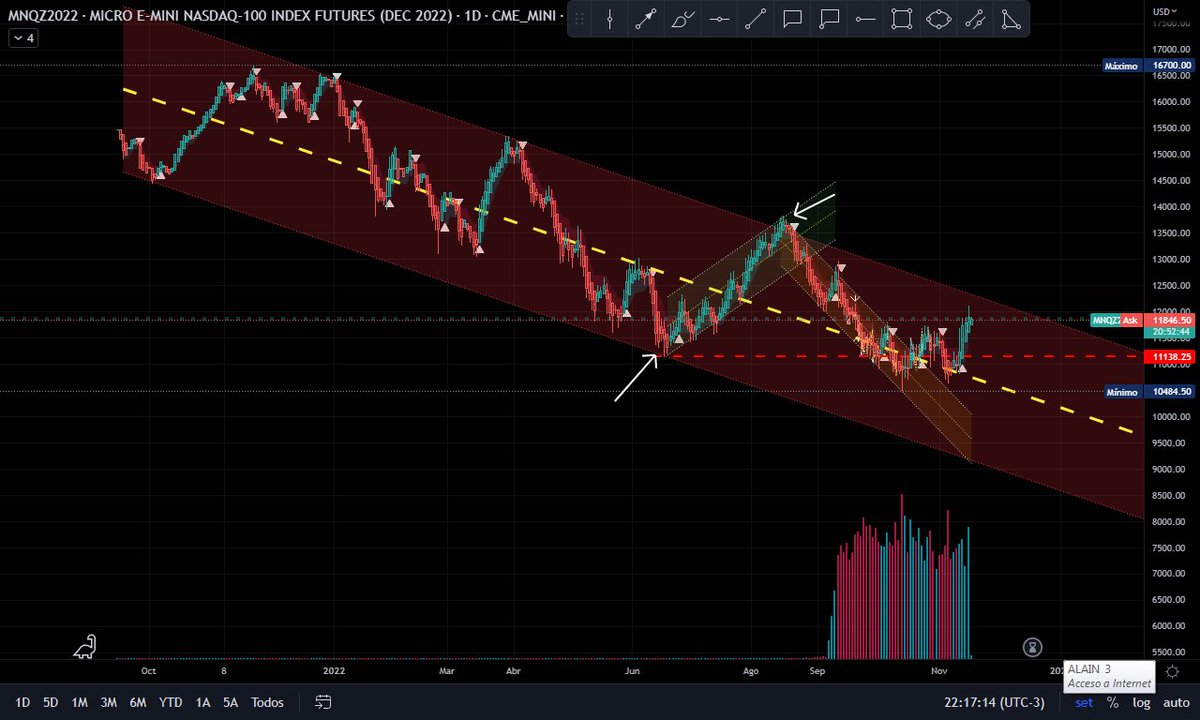Screen dimensions: 1200x720
Task: Select the comment balloon tool
Action: [x=792, y=19]
